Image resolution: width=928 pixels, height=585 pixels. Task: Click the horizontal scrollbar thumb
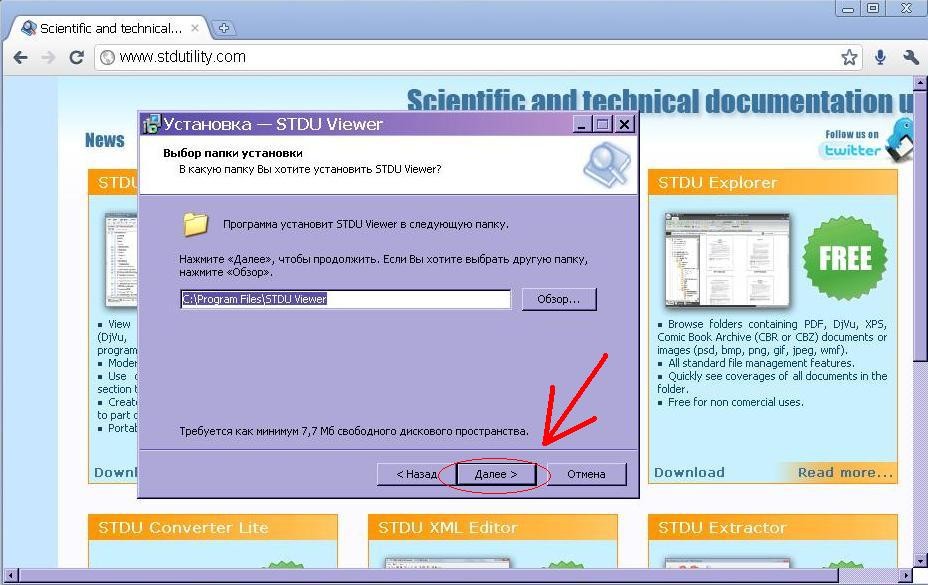pyautogui.click(x=428, y=575)
